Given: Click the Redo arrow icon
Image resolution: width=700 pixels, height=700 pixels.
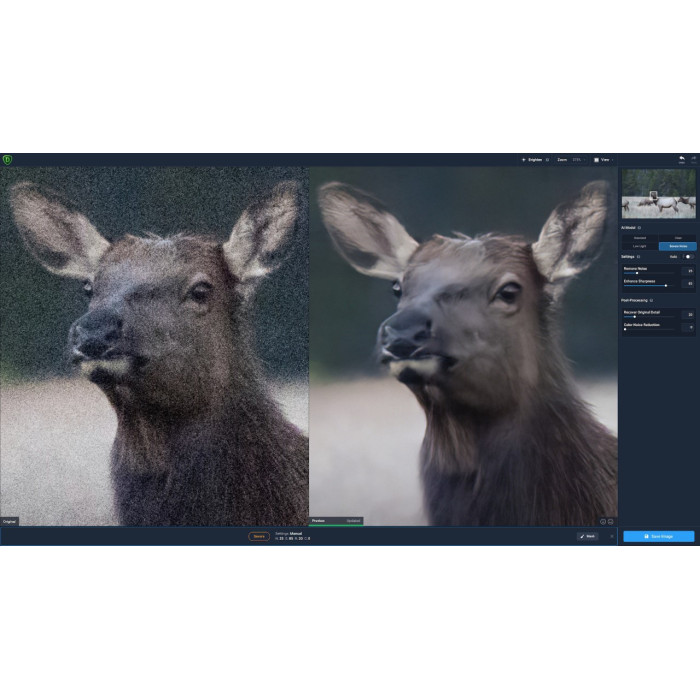Looking at the screenshot, I should point(693,158).
